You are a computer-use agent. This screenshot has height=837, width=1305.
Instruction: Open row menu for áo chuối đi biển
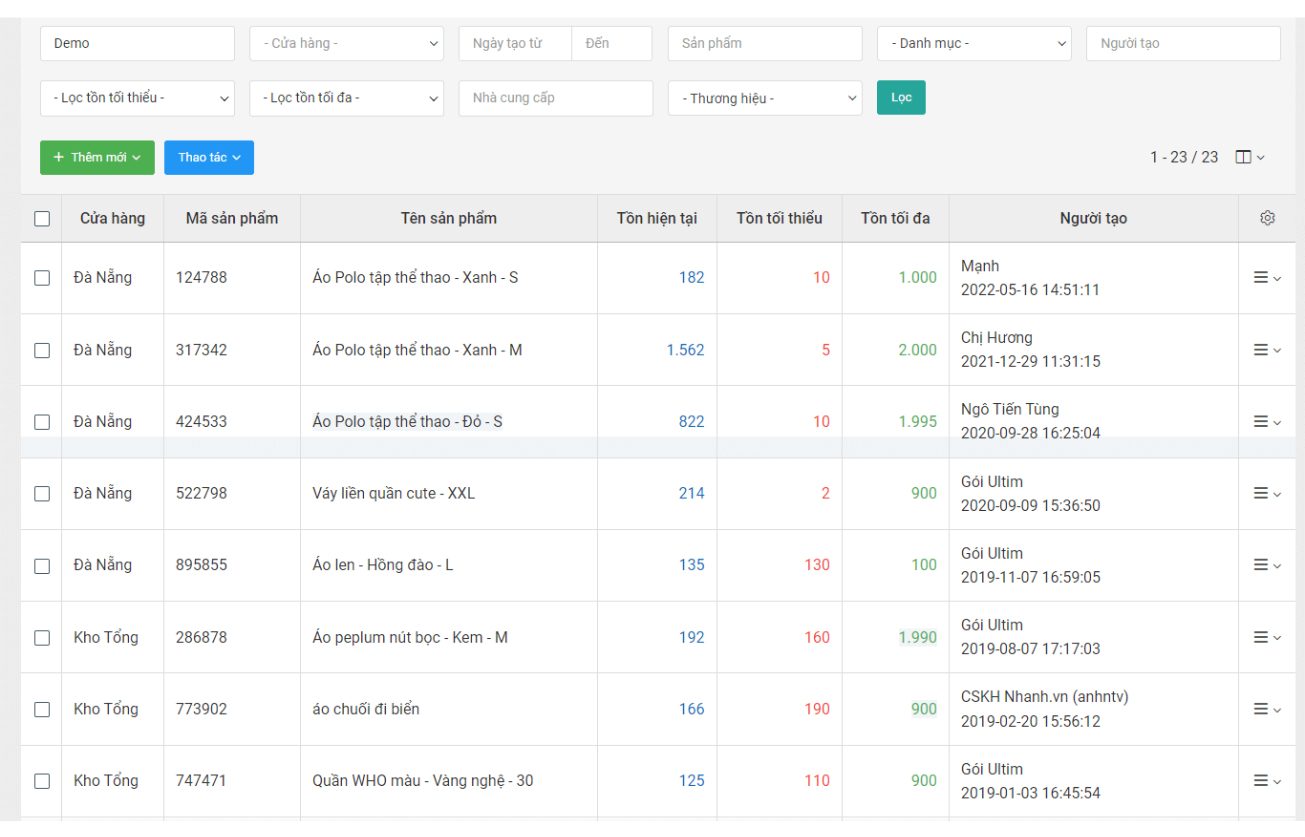coord(1266,709)
